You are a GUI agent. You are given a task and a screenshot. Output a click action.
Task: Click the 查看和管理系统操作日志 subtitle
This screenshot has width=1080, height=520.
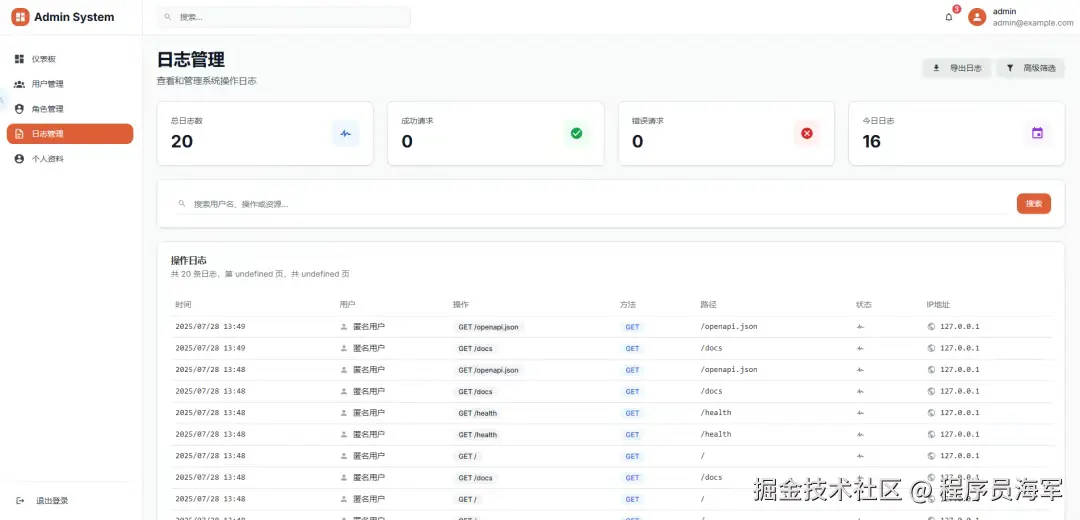coord(207,81)
